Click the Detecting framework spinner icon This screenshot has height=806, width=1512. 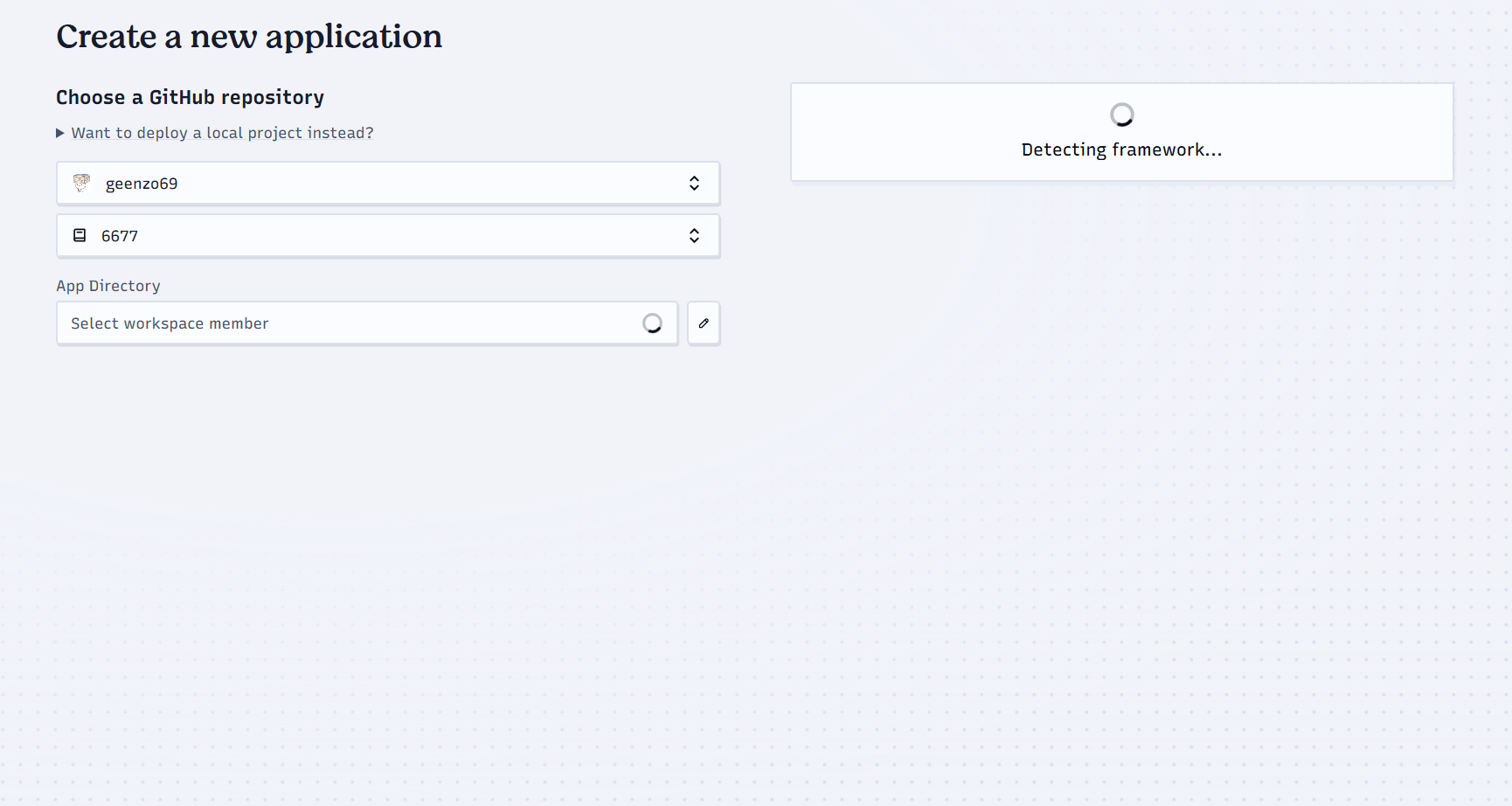[1121, 115]
